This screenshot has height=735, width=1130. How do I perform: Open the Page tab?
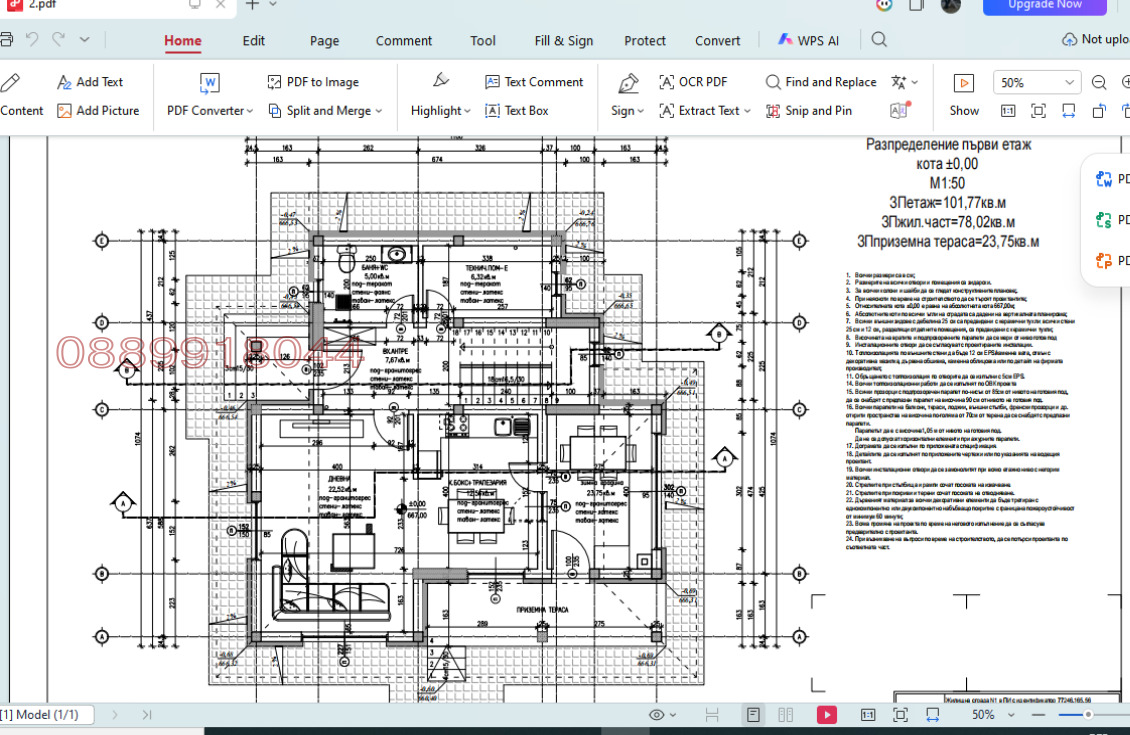click(x=324, y=41)
